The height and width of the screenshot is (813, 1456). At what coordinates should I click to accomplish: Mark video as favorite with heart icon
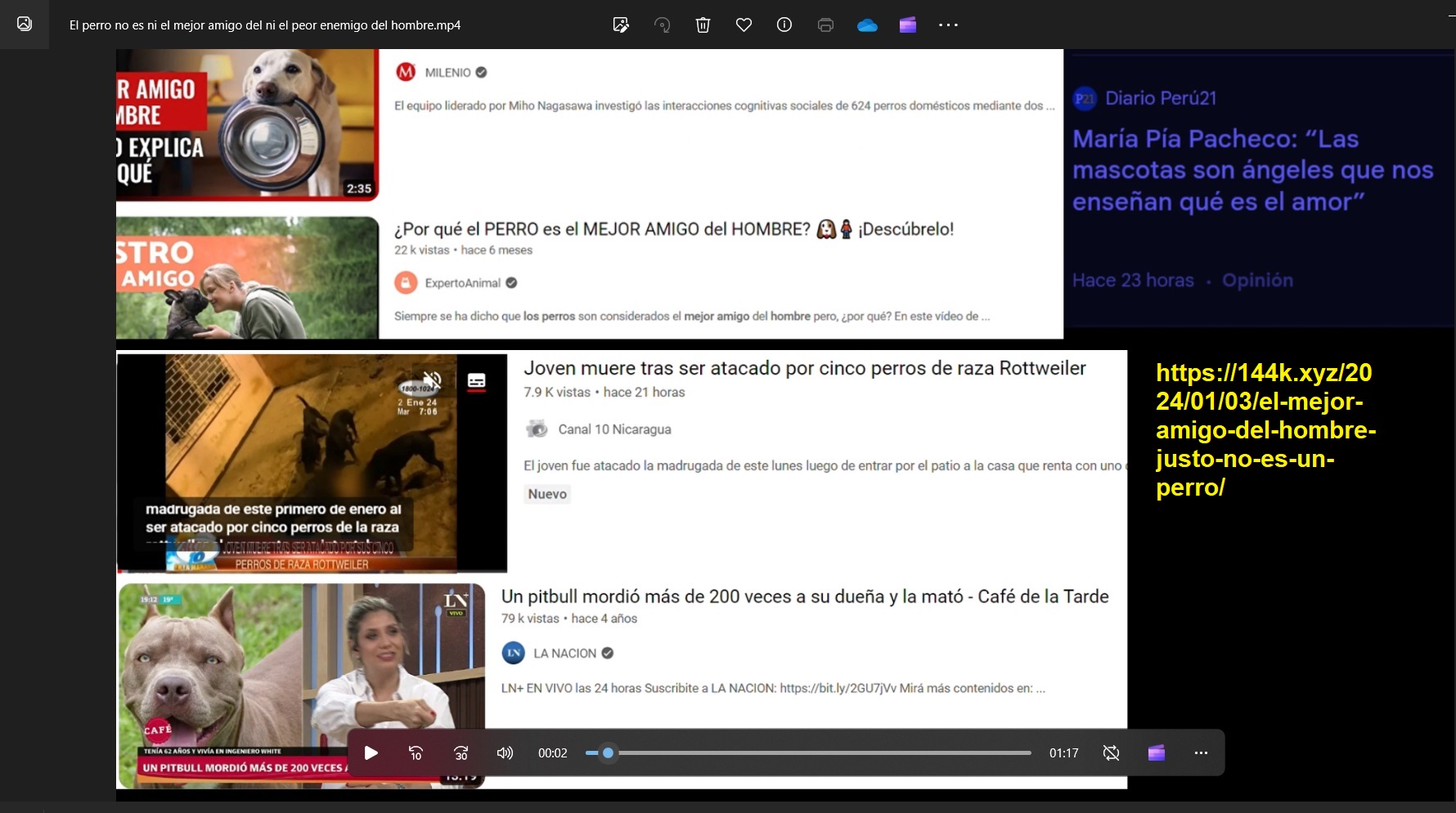pos(744,25)
